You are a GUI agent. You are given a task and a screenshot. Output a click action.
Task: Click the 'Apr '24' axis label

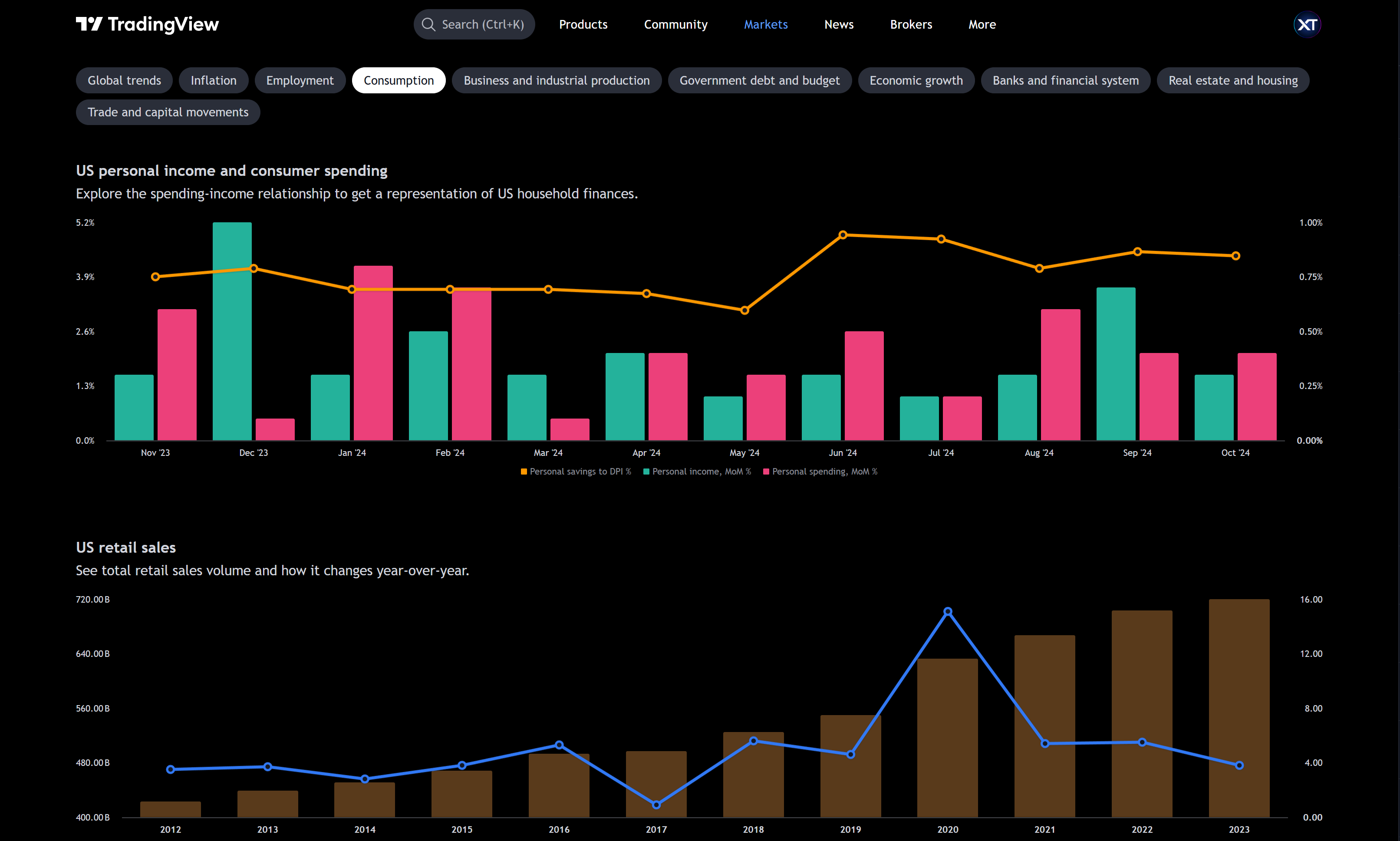(646, 453)
